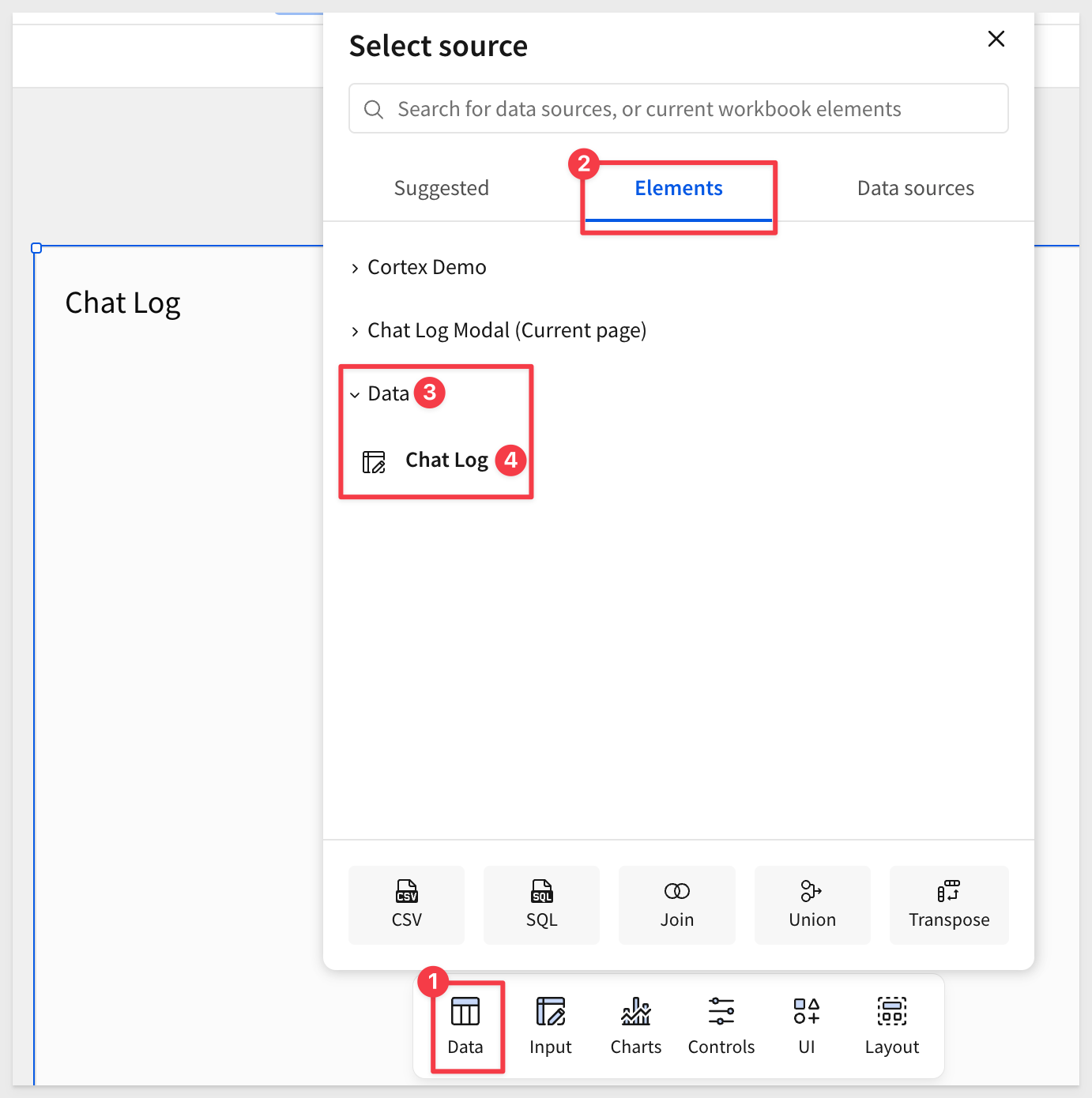
Task: Switch to the Elements tab
Action: click(x=678, y=189)
